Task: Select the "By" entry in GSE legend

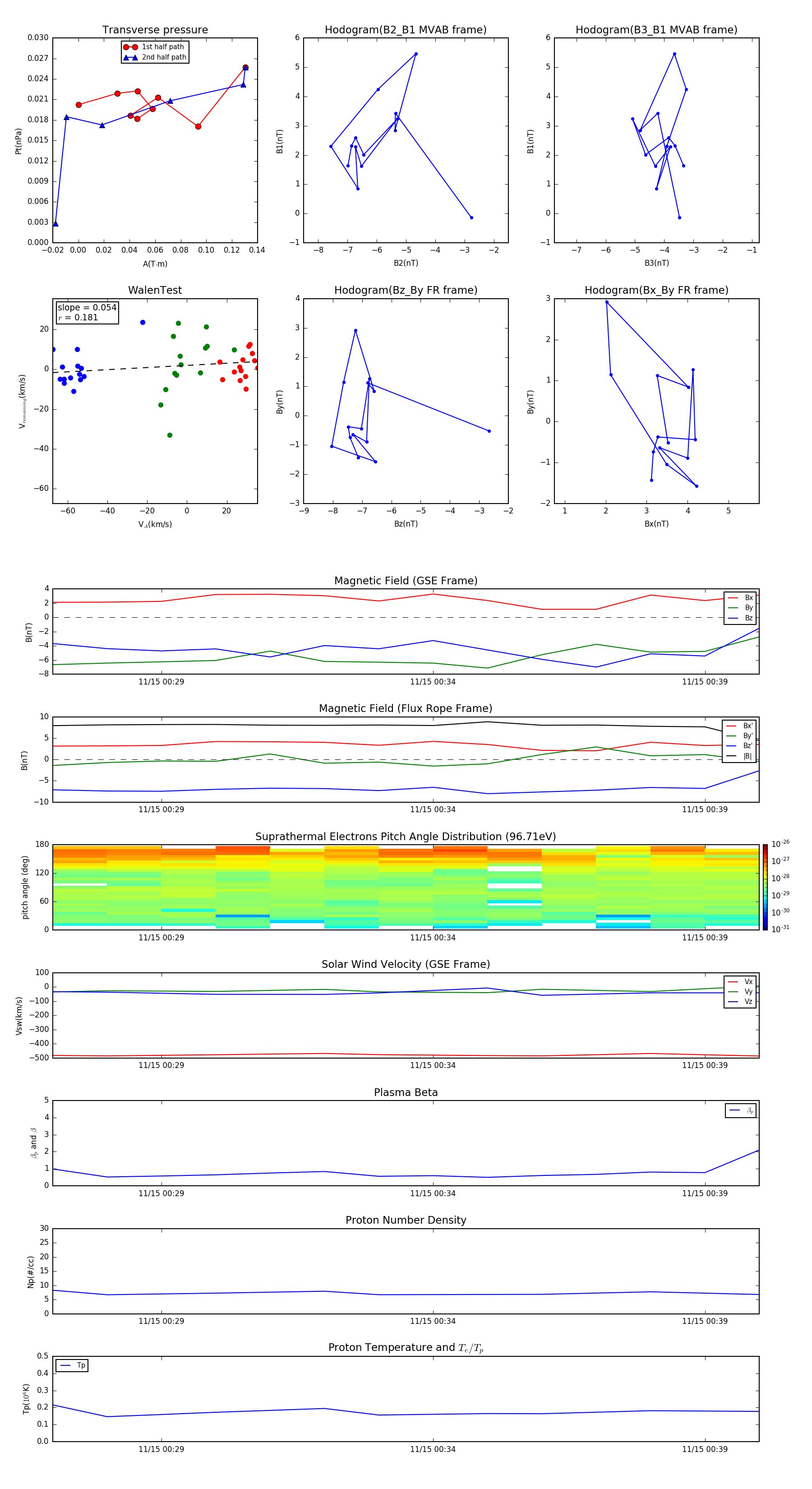Action: click(740, 607)
